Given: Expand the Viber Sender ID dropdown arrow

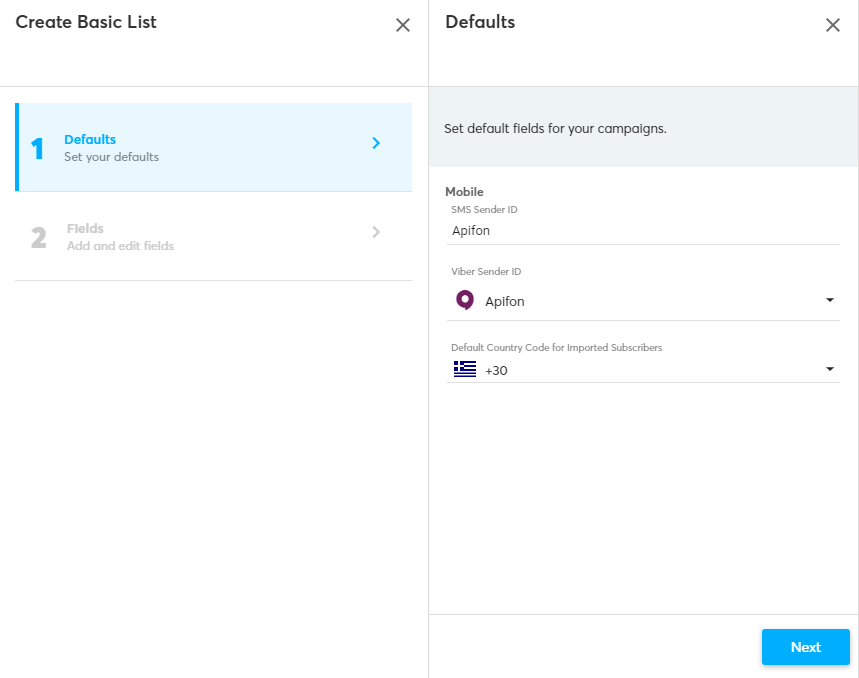Looking at the screenshot, I should coord(829,300).
